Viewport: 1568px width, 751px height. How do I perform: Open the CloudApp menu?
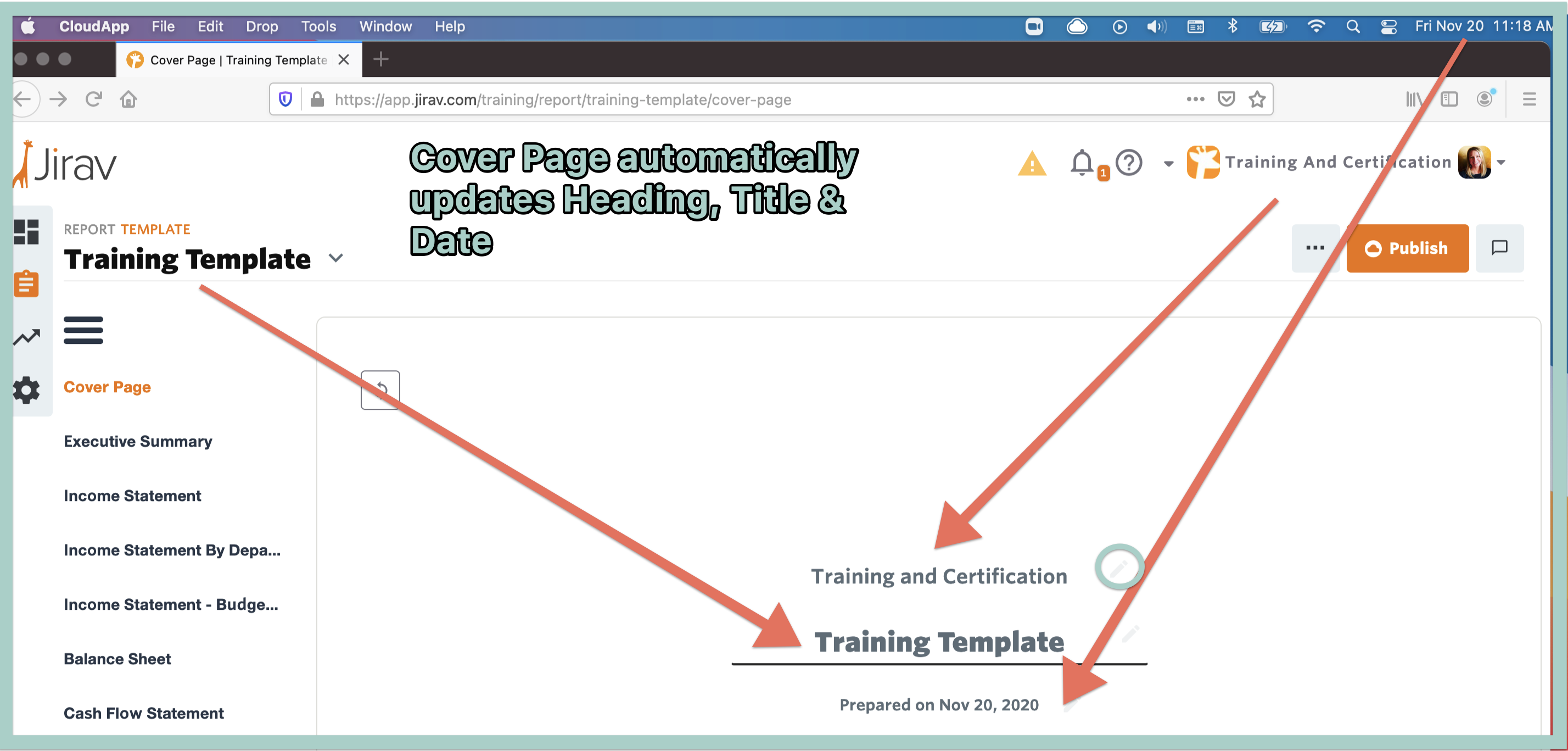tap(94, 26)
